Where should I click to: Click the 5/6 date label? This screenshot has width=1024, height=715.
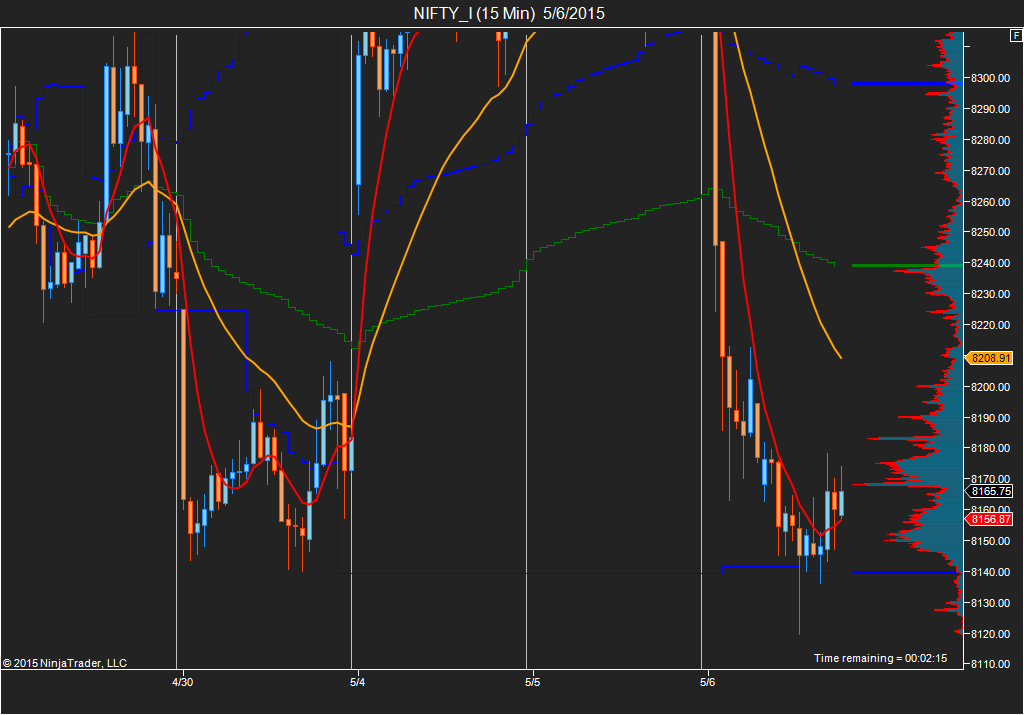707,682
